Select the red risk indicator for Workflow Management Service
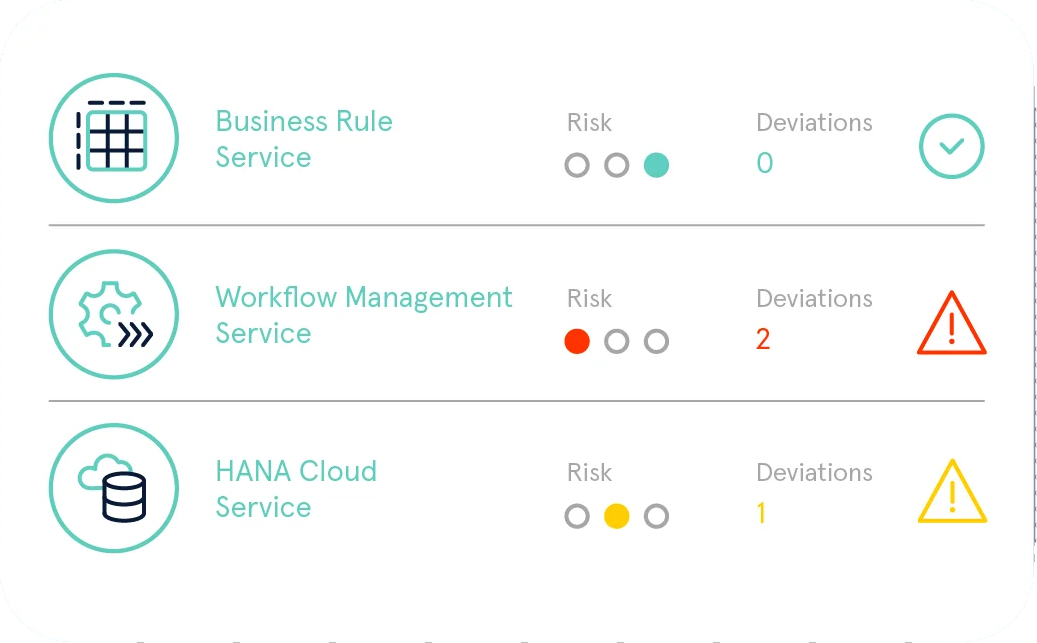This screenshot has width=1037, height=643. 577,341
